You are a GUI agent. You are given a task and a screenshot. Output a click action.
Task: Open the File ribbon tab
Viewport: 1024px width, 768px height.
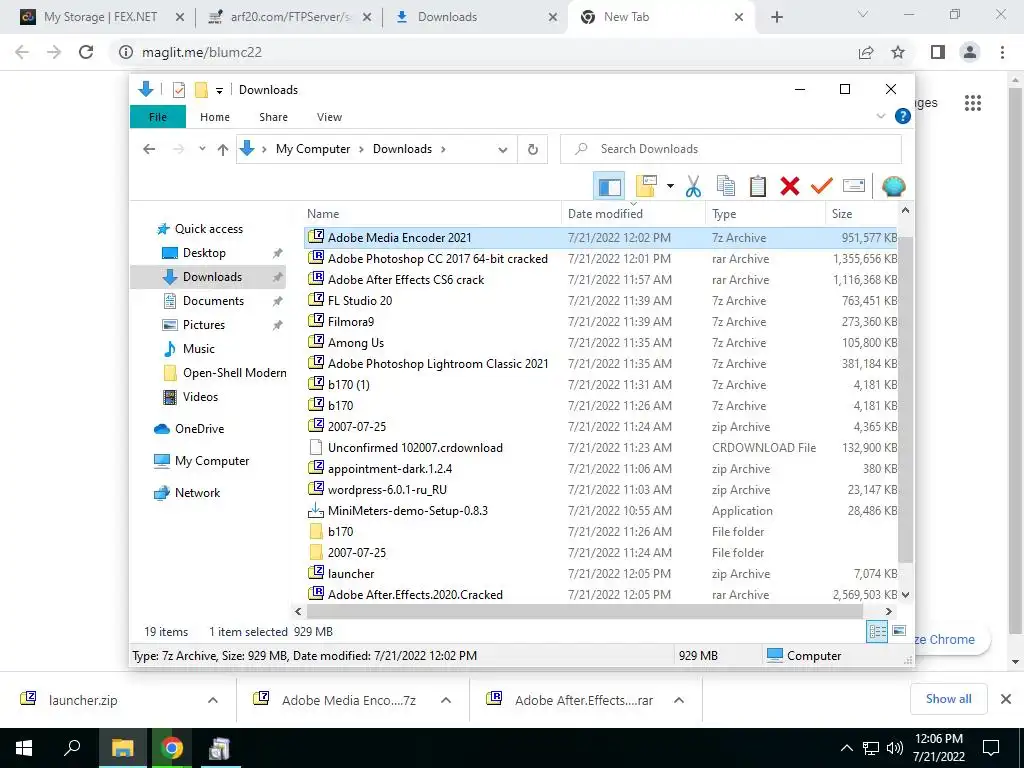[158, 117]
